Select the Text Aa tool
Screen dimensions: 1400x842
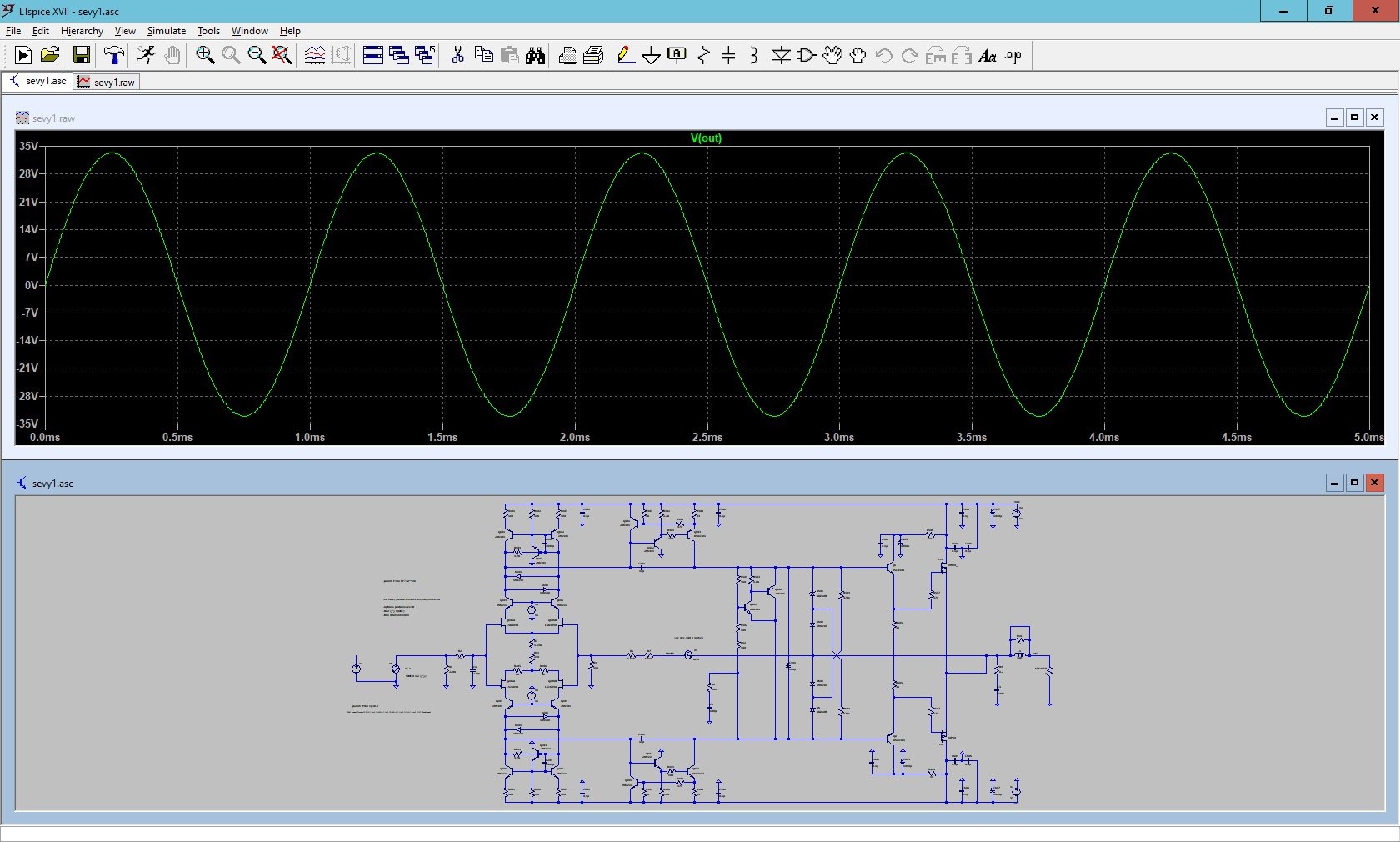coord(987,56)
